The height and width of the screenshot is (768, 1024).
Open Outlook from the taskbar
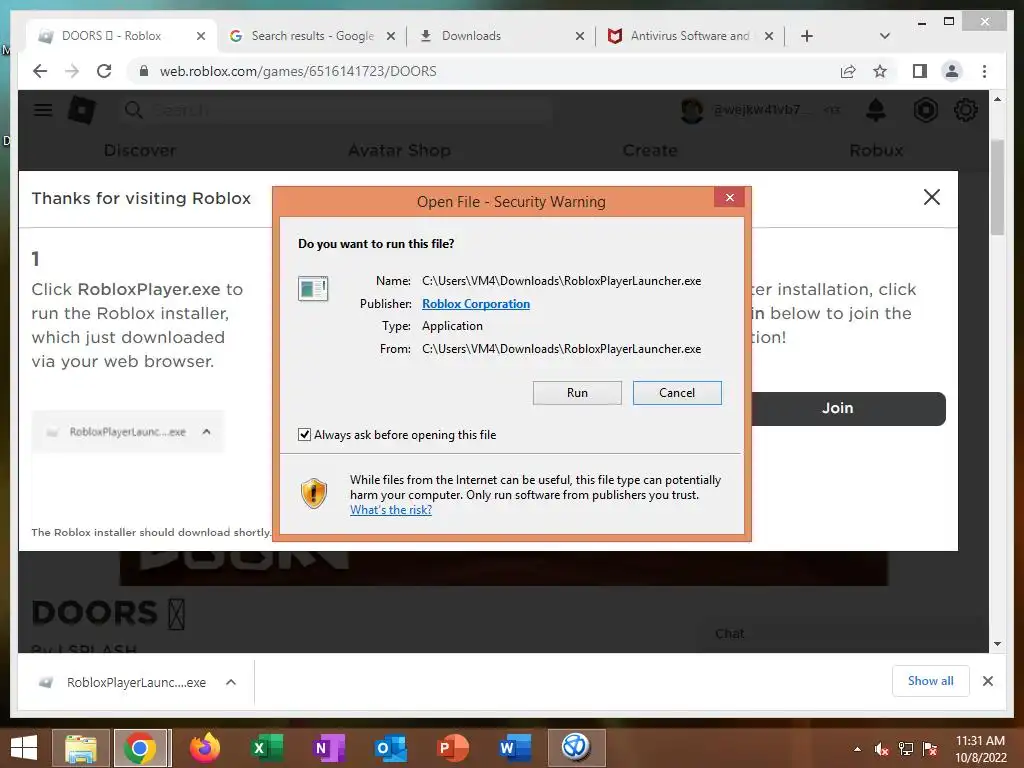pyautogui.click(x=391, y=748)
